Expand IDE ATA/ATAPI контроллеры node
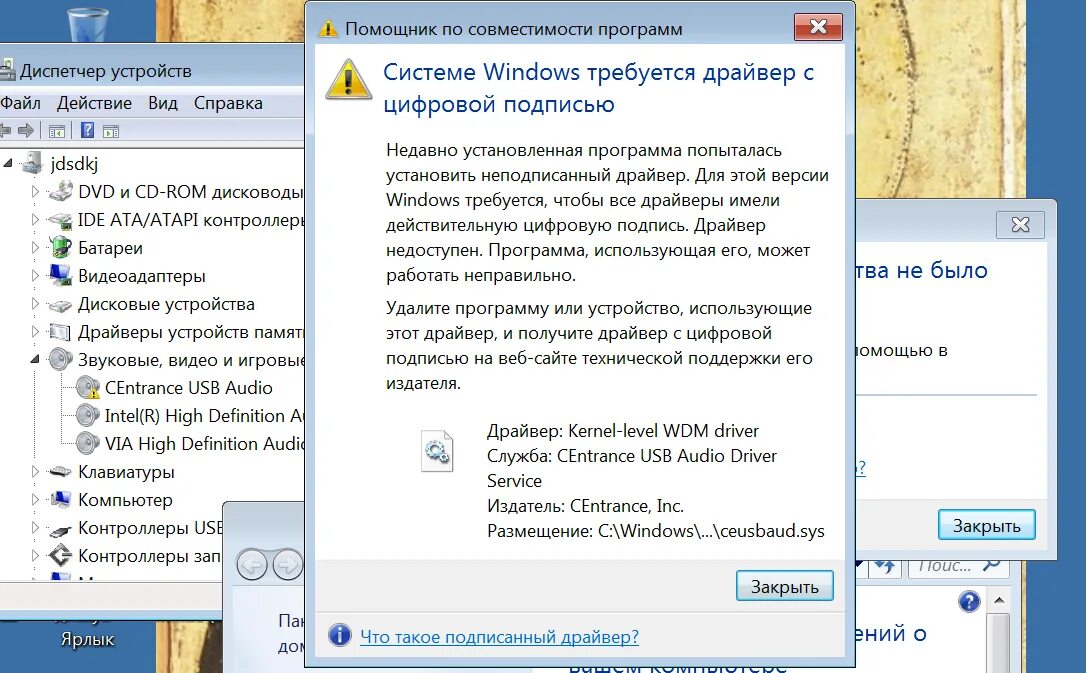The width and height of the screenshot is (1086, 673). pyautogui.click(x=35, y=219)
